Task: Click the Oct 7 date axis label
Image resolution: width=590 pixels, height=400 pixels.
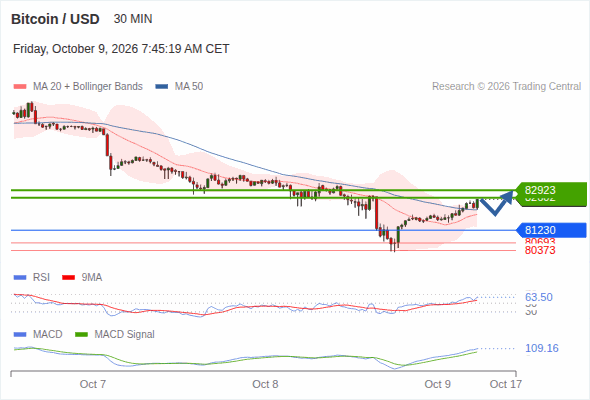Action: point(93,384)
